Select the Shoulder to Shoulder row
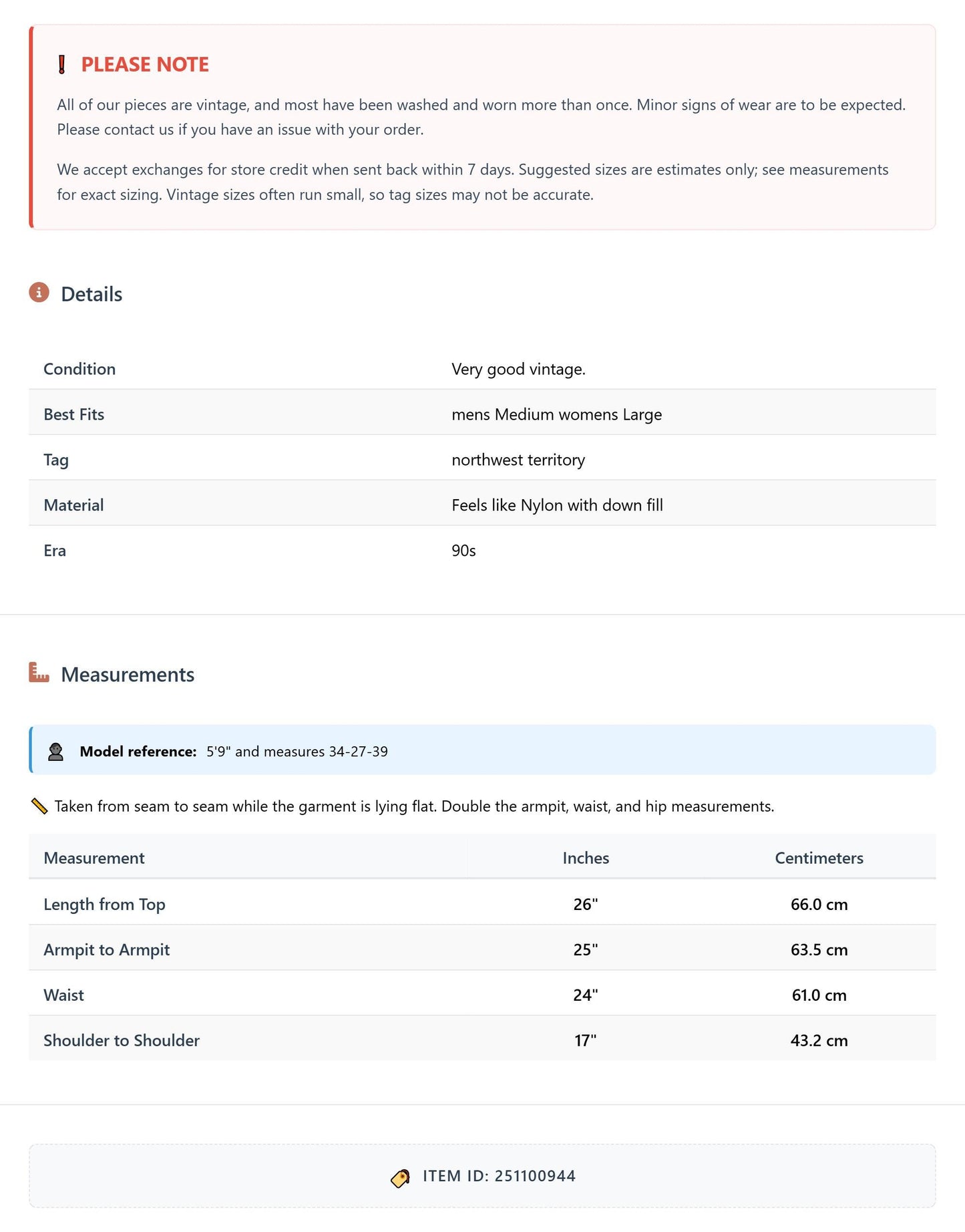This screenshot has height=1232, width=965. pos(482,1040)
